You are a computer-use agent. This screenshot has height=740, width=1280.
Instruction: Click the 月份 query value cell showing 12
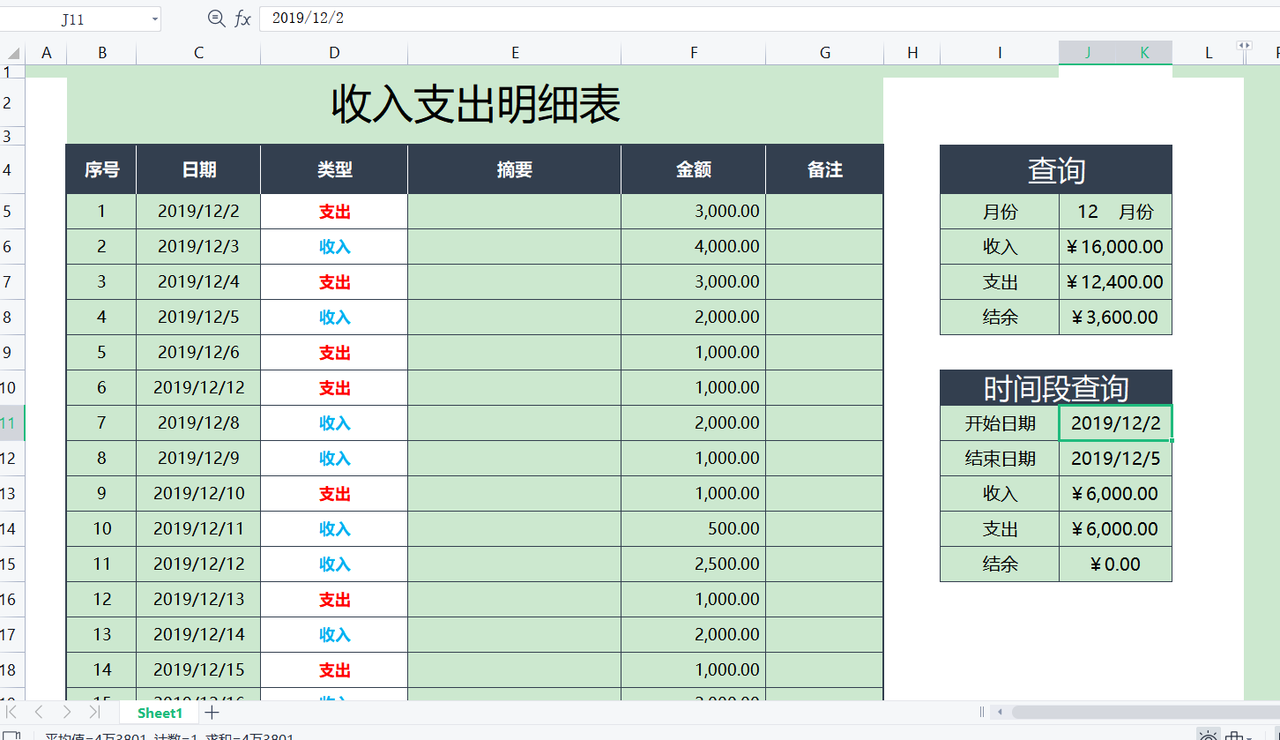1115,211
